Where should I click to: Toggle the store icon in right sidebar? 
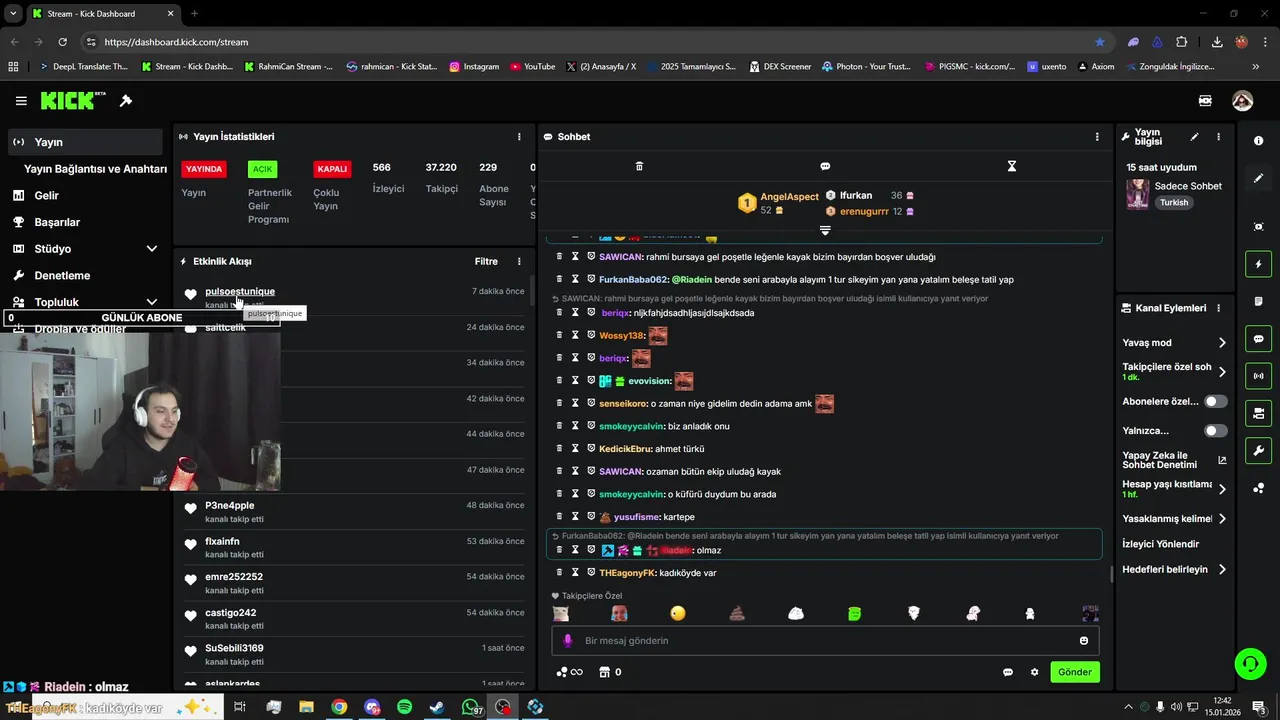tap(1258, 413)
